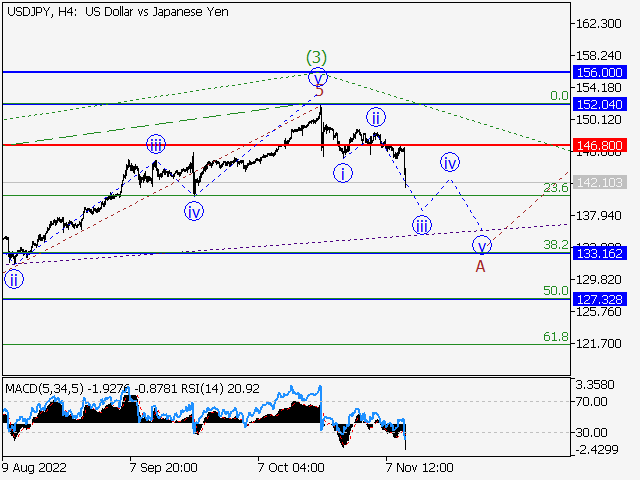Click the 70.00 RSI level label
Image resolution: width=640 pixels, height=480 pixels.
(591, 402)
